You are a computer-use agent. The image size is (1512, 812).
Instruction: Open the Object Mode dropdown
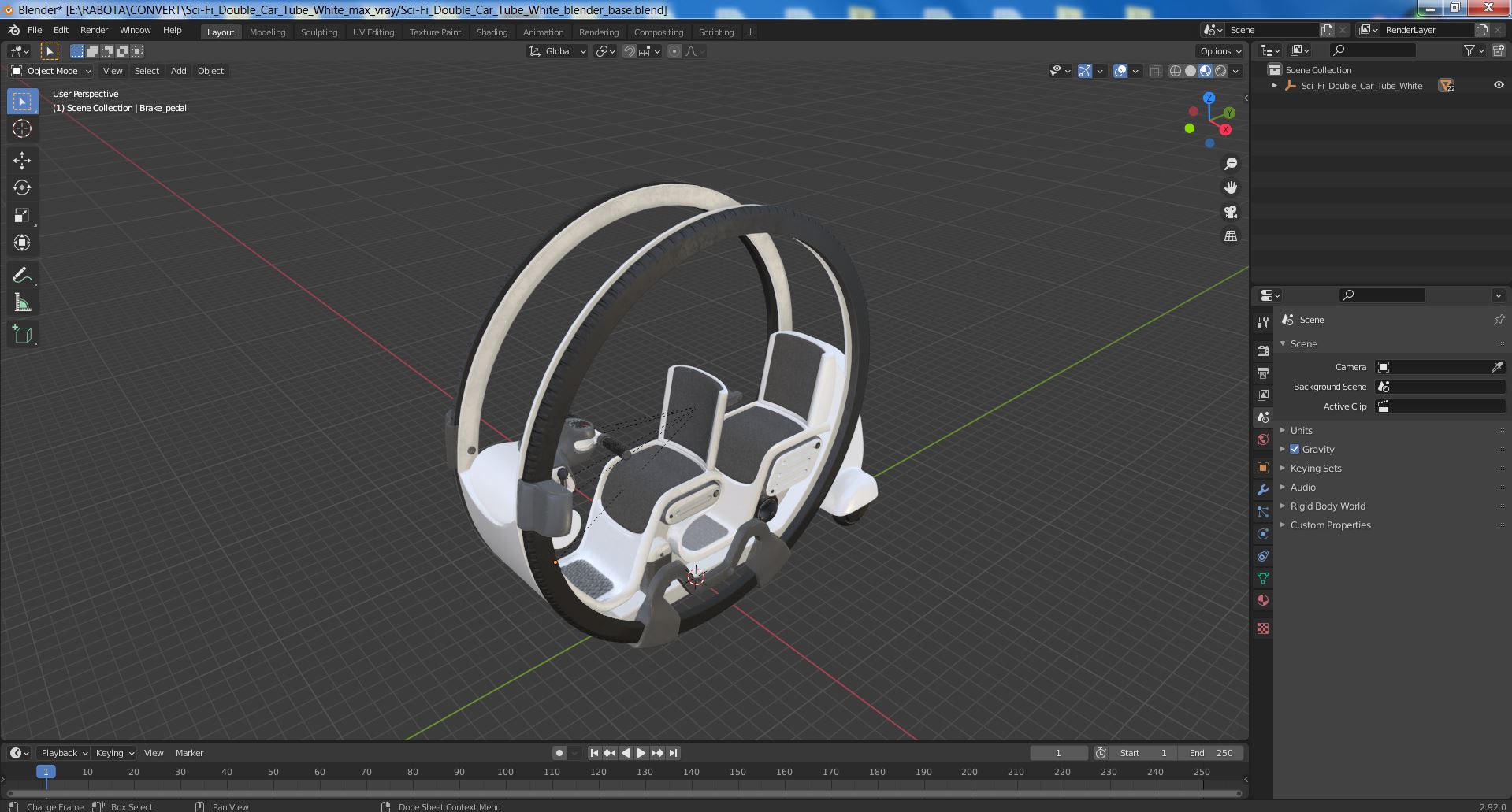point(52,71)
